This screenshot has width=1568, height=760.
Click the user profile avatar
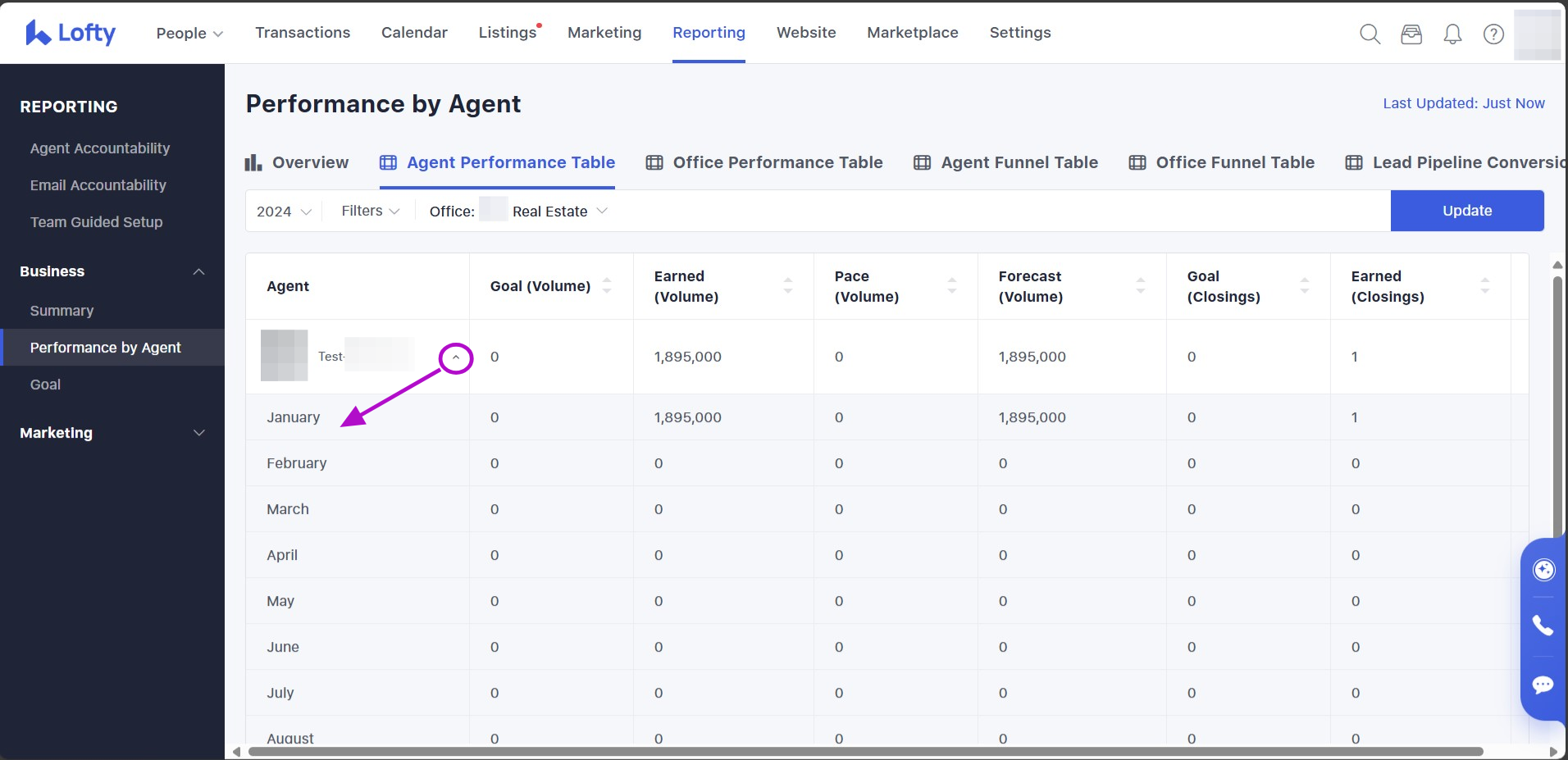coord(1536,34)
